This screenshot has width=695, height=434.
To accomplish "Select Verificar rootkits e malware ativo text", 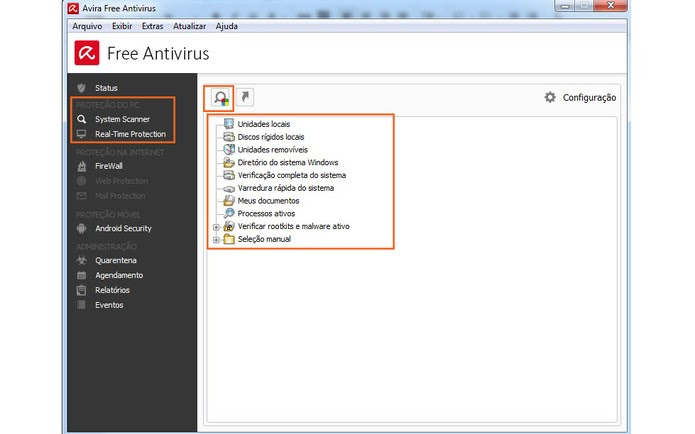I will 293,227.
